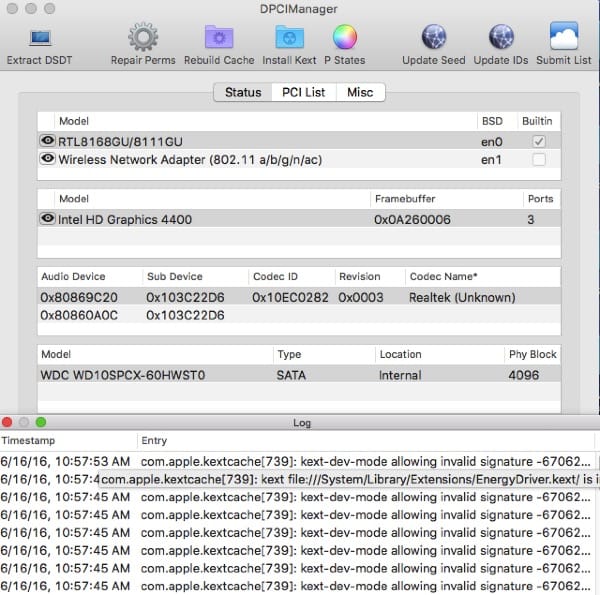Click eye icon beside Intel HD Graphics 4400
The width and height of the screenshot is (600, 595).
click(47, 219)
